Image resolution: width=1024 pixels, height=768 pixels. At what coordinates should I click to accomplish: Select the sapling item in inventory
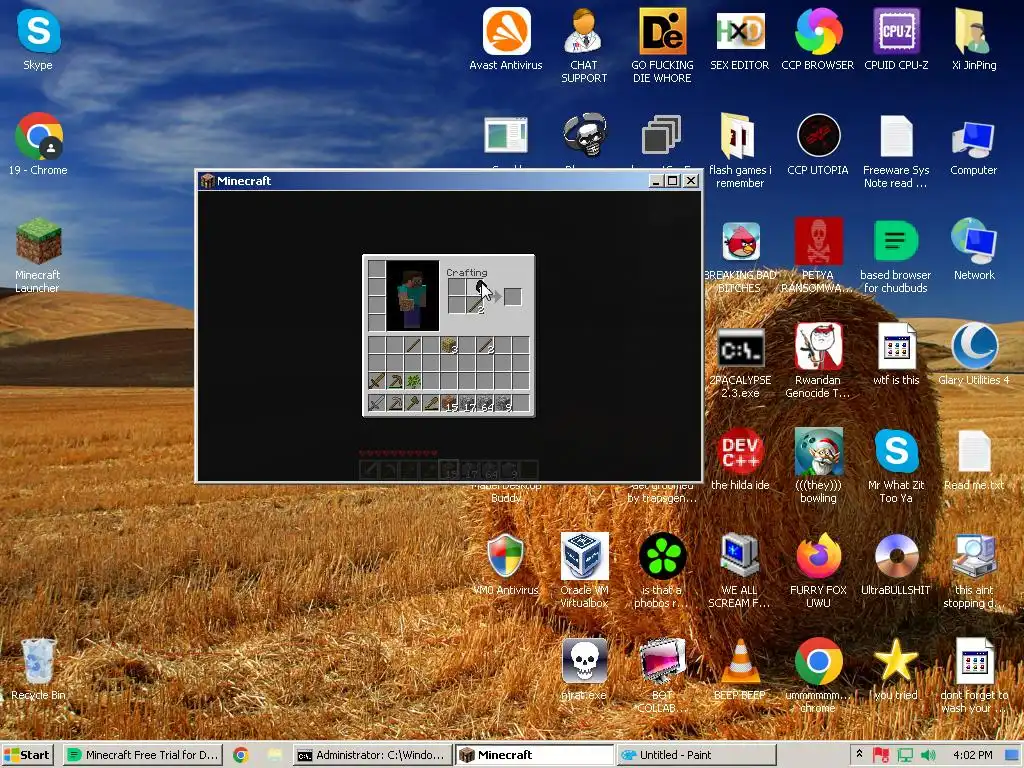point(413,380)
